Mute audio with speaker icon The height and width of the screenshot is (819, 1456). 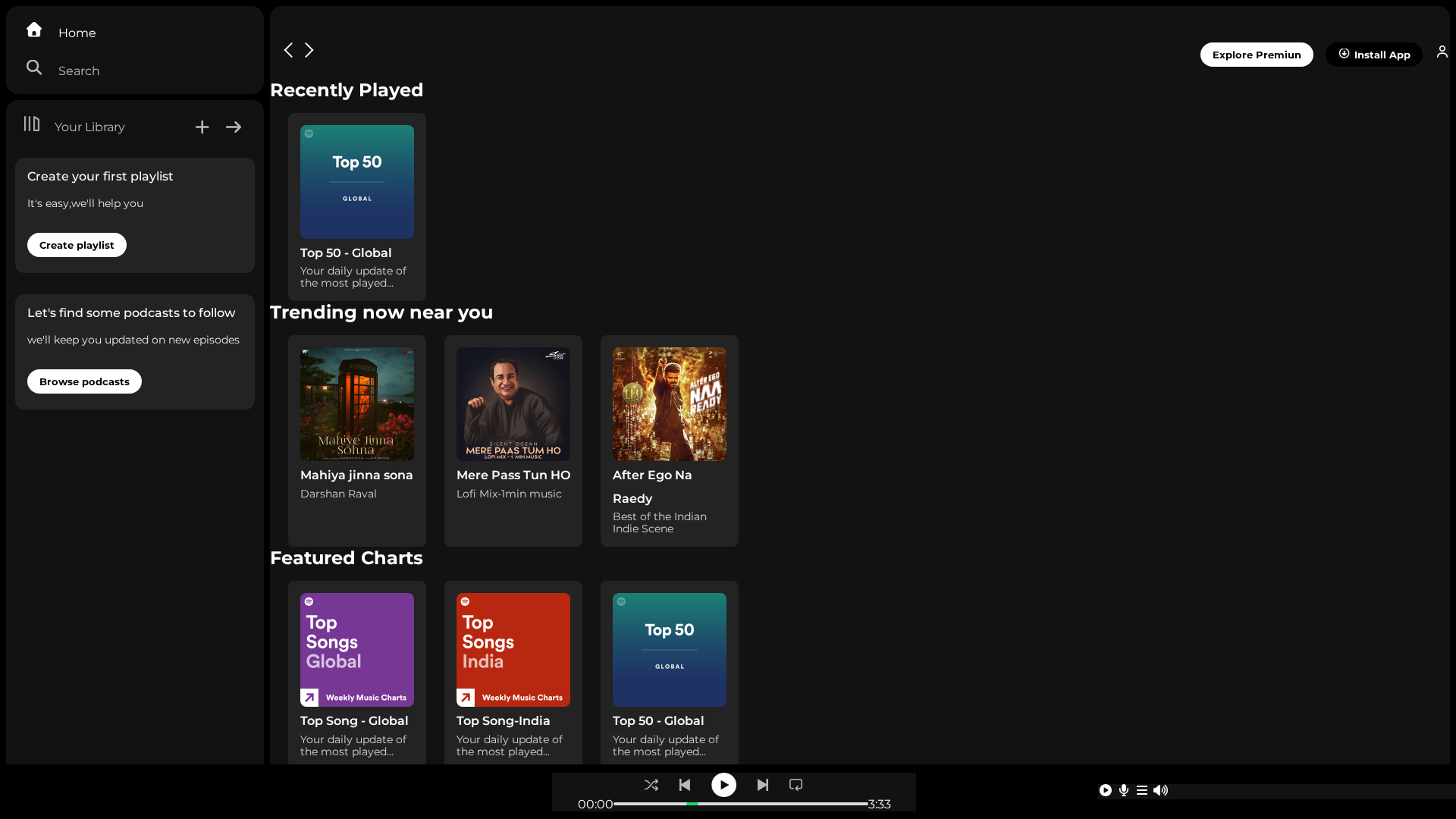pos(1161,790)
